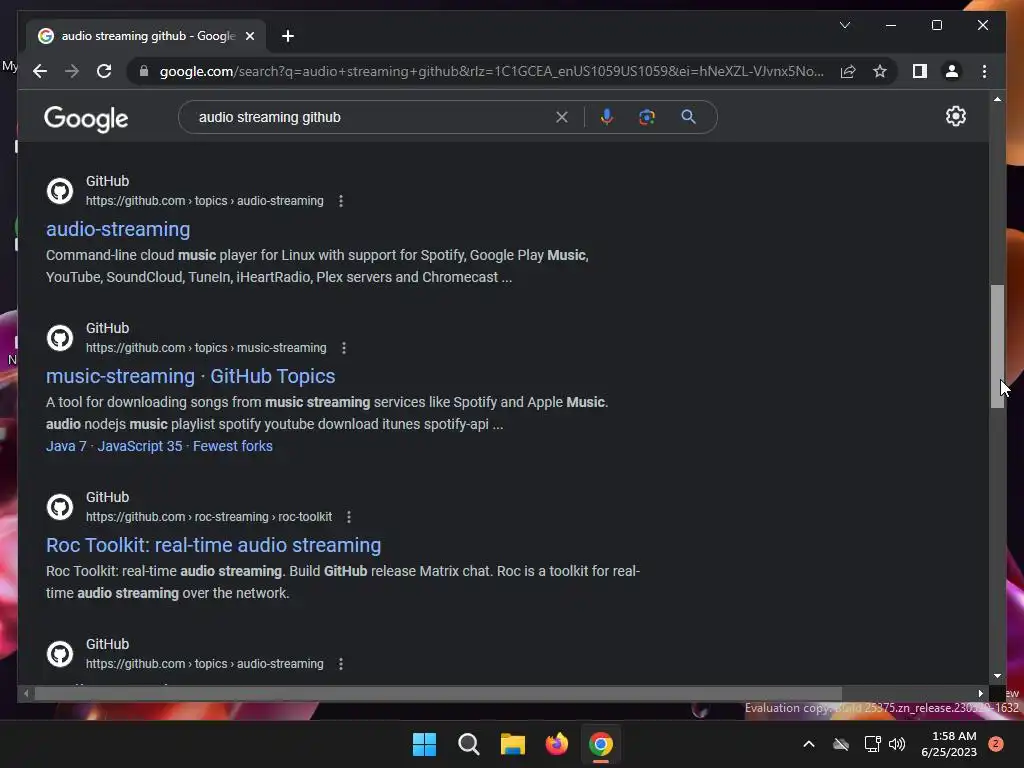This screenshot has height=768, width=1024.
Task: Open the tab search dropdown arrow
Action: click(x=844, y=25)
